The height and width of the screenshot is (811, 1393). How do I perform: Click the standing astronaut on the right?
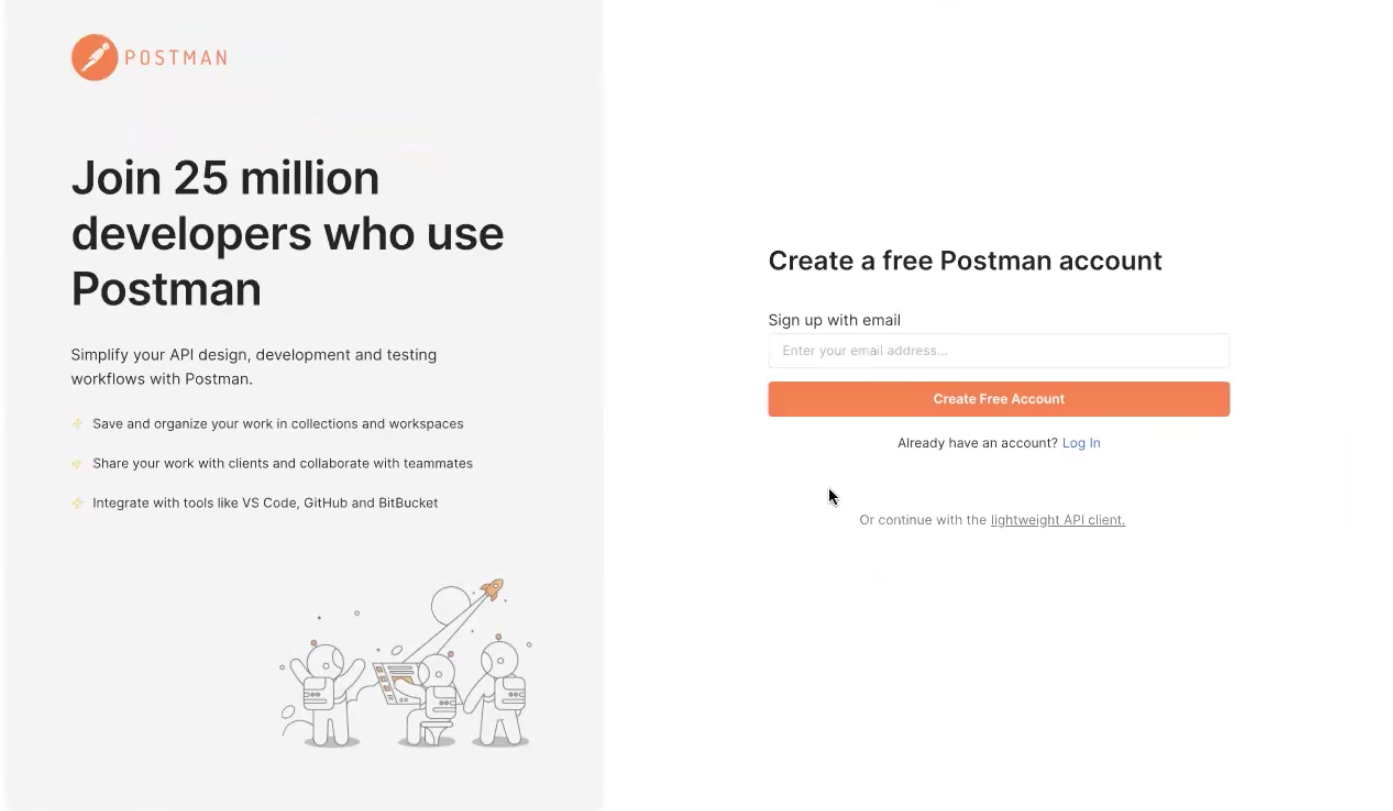497,692
